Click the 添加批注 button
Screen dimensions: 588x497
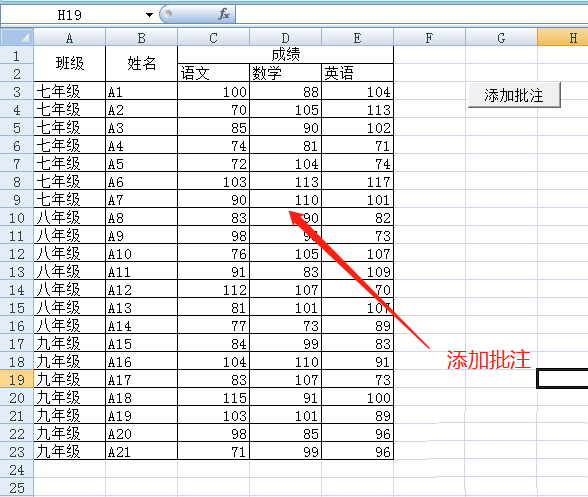coord(514,95)
